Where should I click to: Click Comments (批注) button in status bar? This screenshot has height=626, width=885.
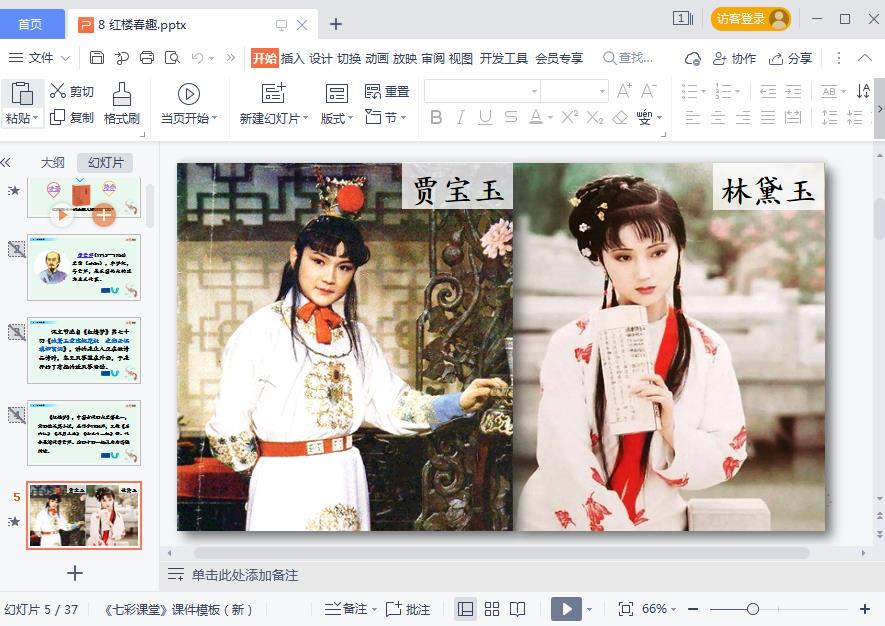[x=408, y=609]
